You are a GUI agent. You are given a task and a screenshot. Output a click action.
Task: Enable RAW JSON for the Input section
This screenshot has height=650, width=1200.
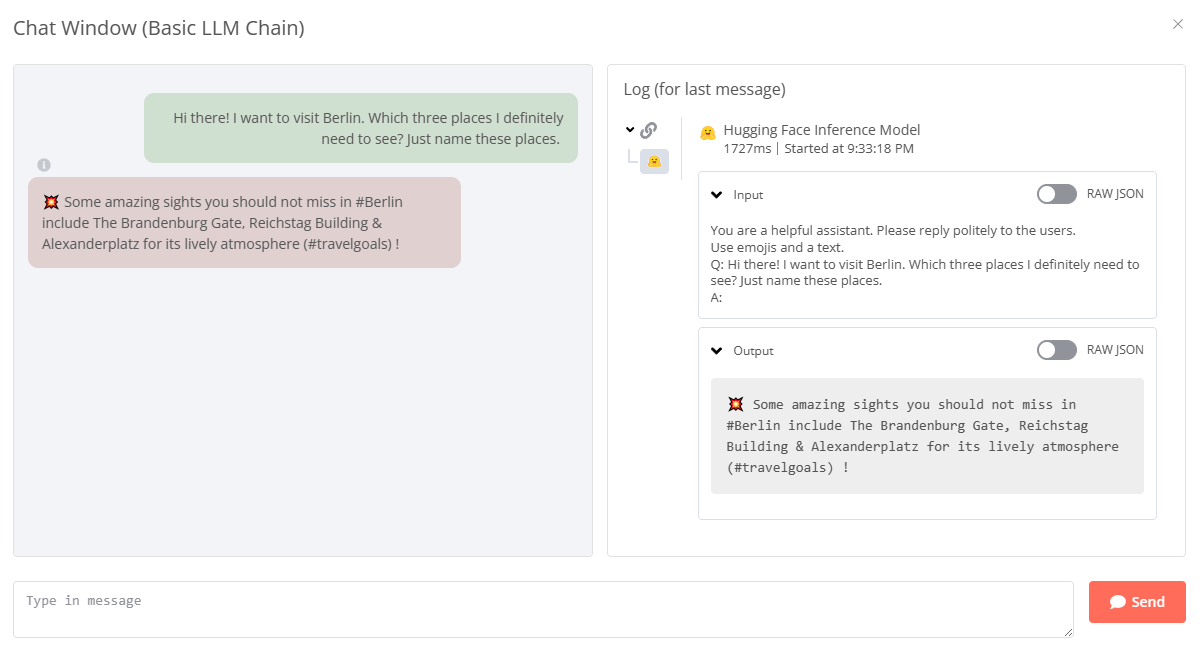[1057, 194]
